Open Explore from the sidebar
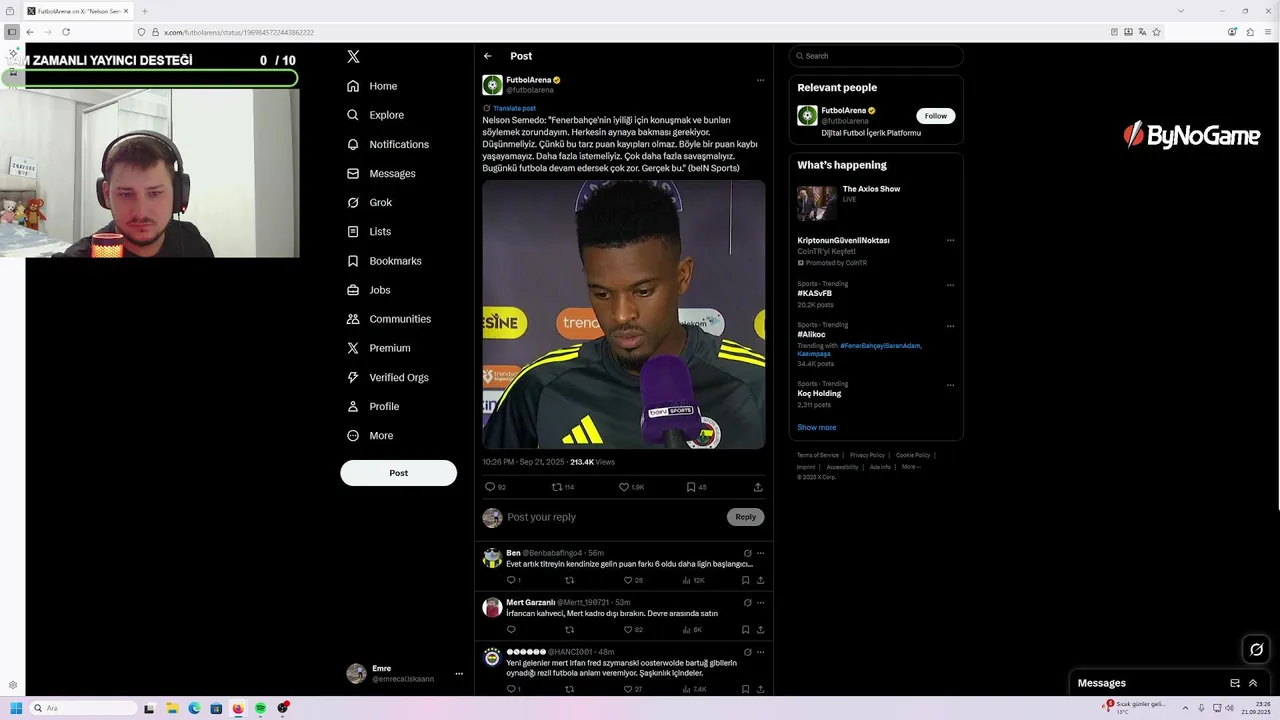This screenshot has width=1280, height=720. 375,115
